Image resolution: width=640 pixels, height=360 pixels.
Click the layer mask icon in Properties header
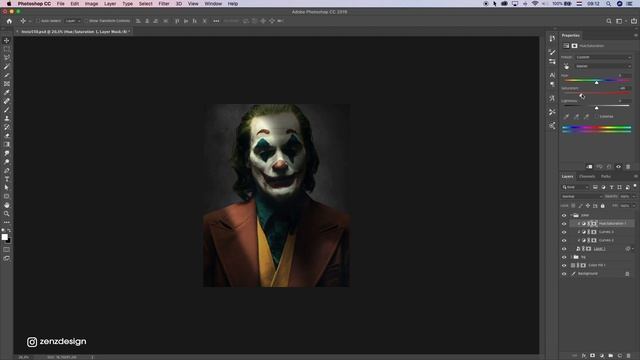(574, 46)
